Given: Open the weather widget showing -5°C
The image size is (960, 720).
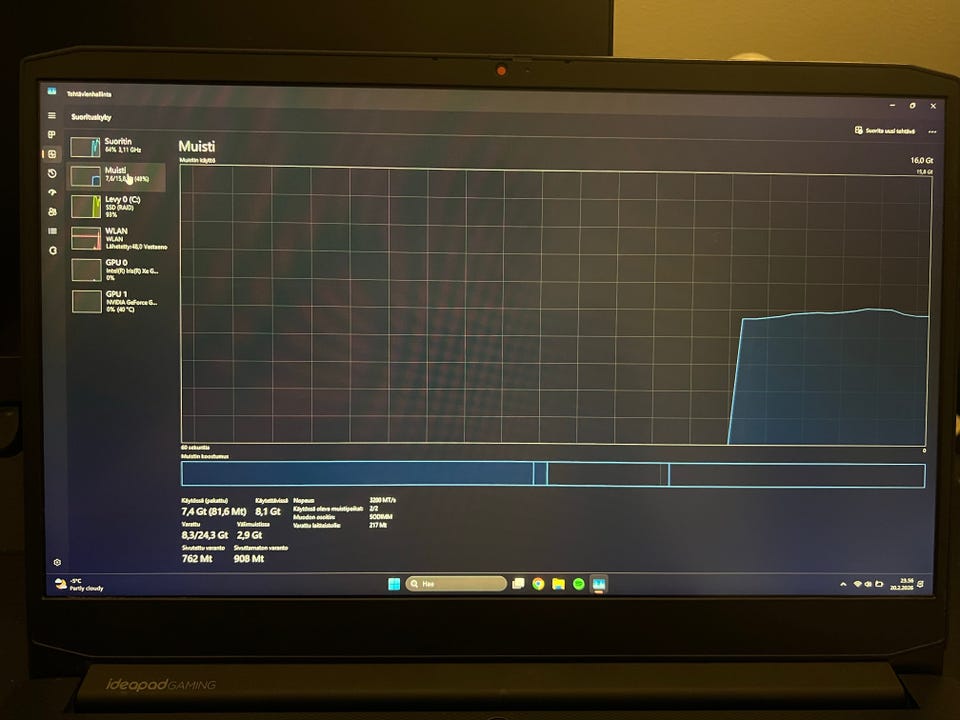Looking at the screenshot, I should coord(79,585).
